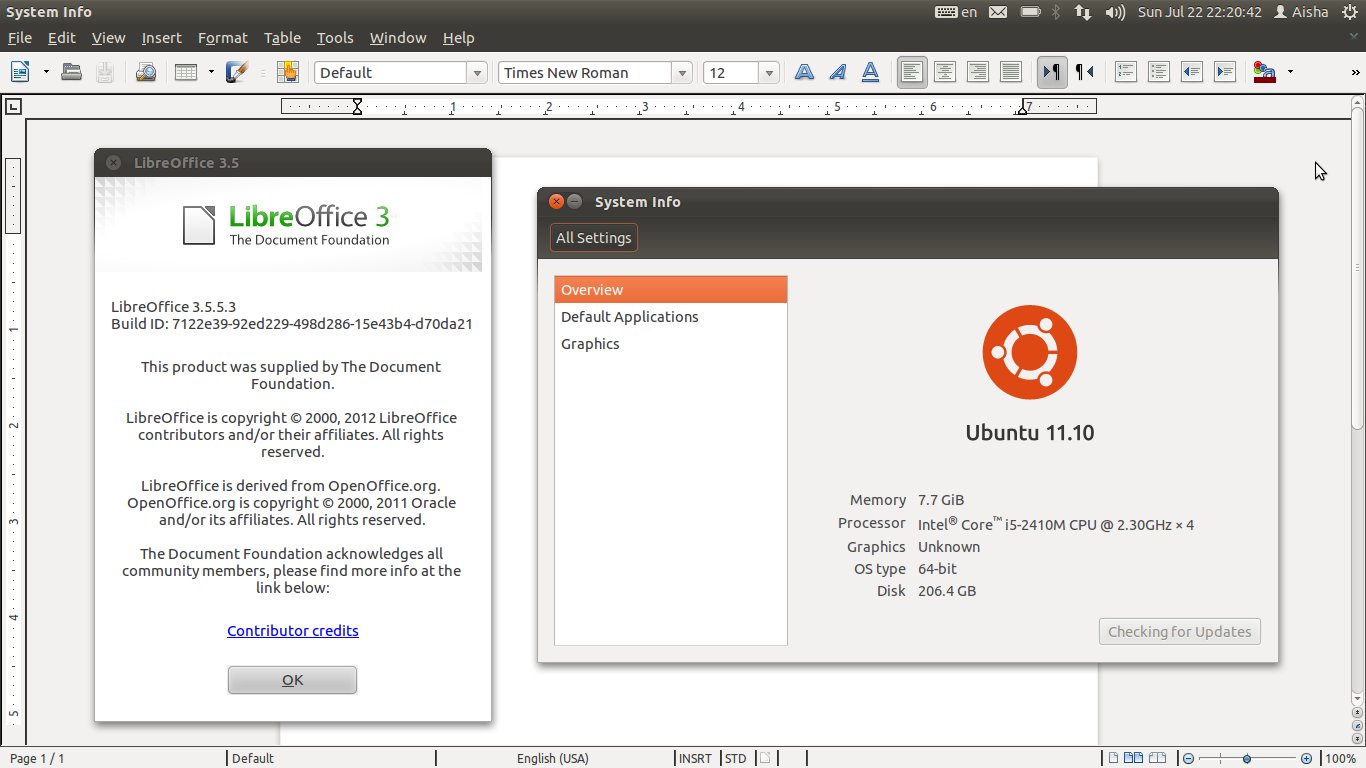Select Overview in System Info sidebar

(671, 290)
